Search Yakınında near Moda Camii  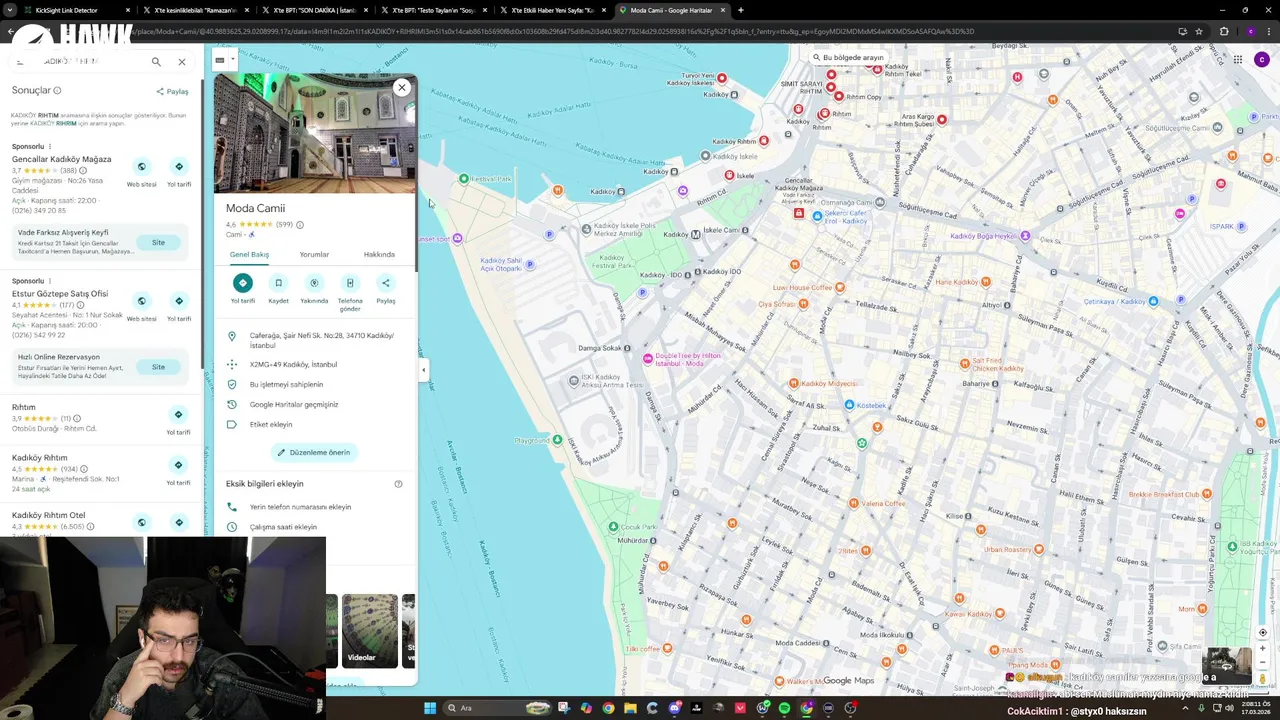(314, 283)
